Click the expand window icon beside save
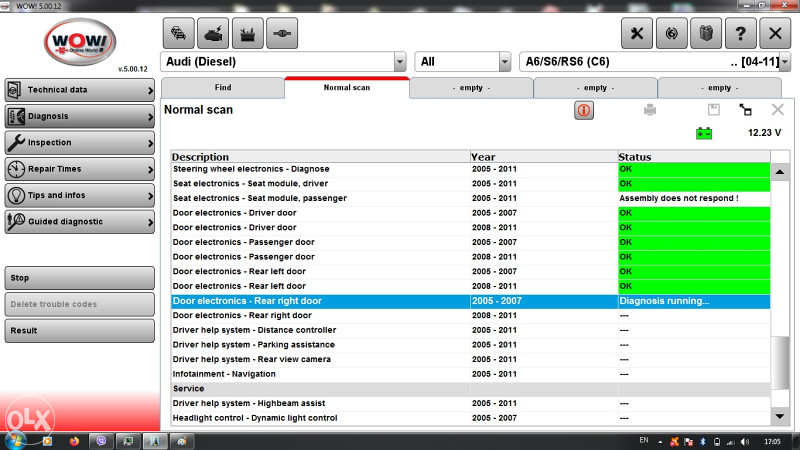 745,110
